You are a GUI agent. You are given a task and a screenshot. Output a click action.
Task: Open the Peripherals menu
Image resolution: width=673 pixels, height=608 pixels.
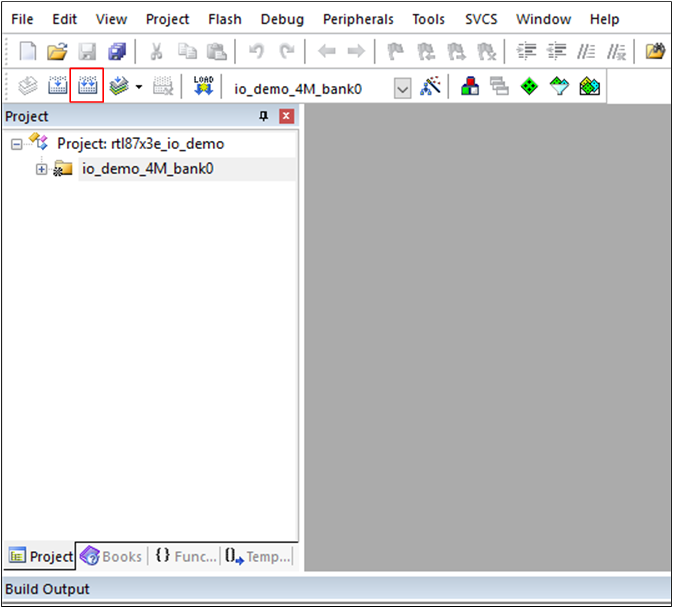tap(358, 19)
